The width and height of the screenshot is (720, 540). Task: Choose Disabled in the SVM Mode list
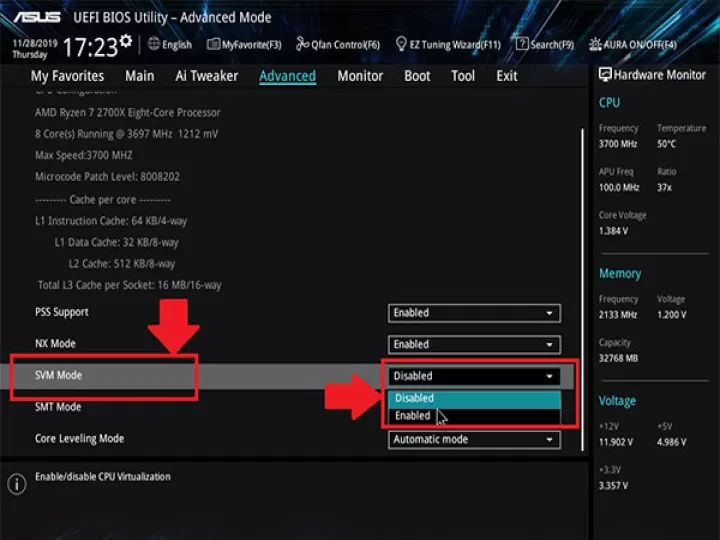pyautogui.click(x=474, y=399)
